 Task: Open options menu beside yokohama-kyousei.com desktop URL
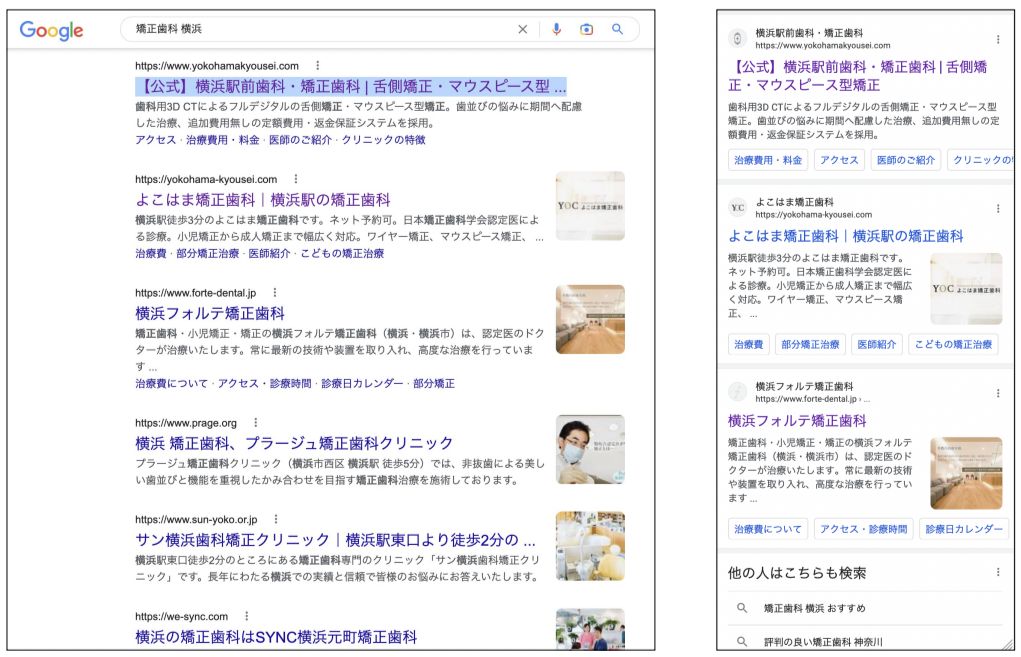(x=296, y=179)
